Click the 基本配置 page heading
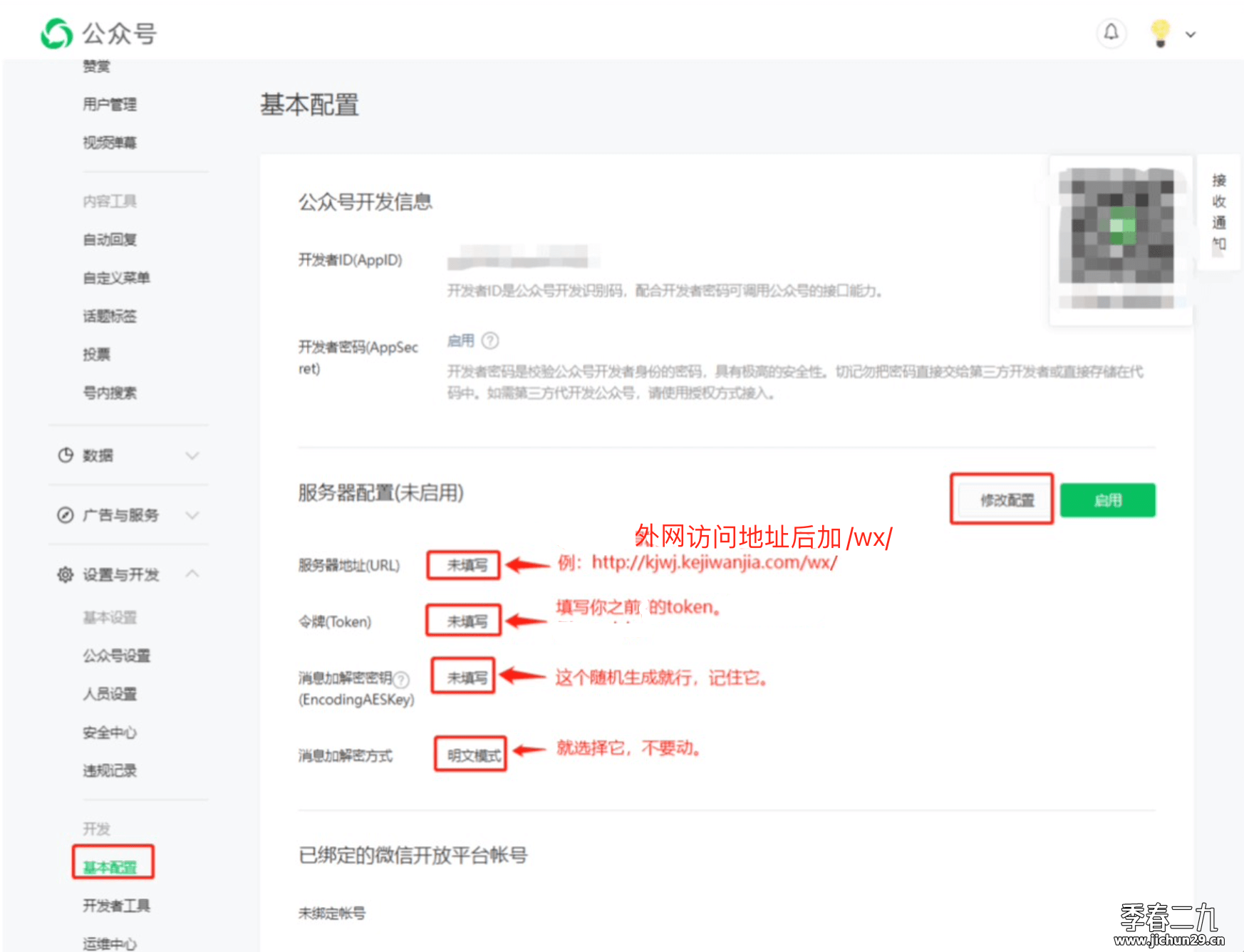Image resolution: width=1244 pixels, height=952 pixels. click(x=309, y=105)
